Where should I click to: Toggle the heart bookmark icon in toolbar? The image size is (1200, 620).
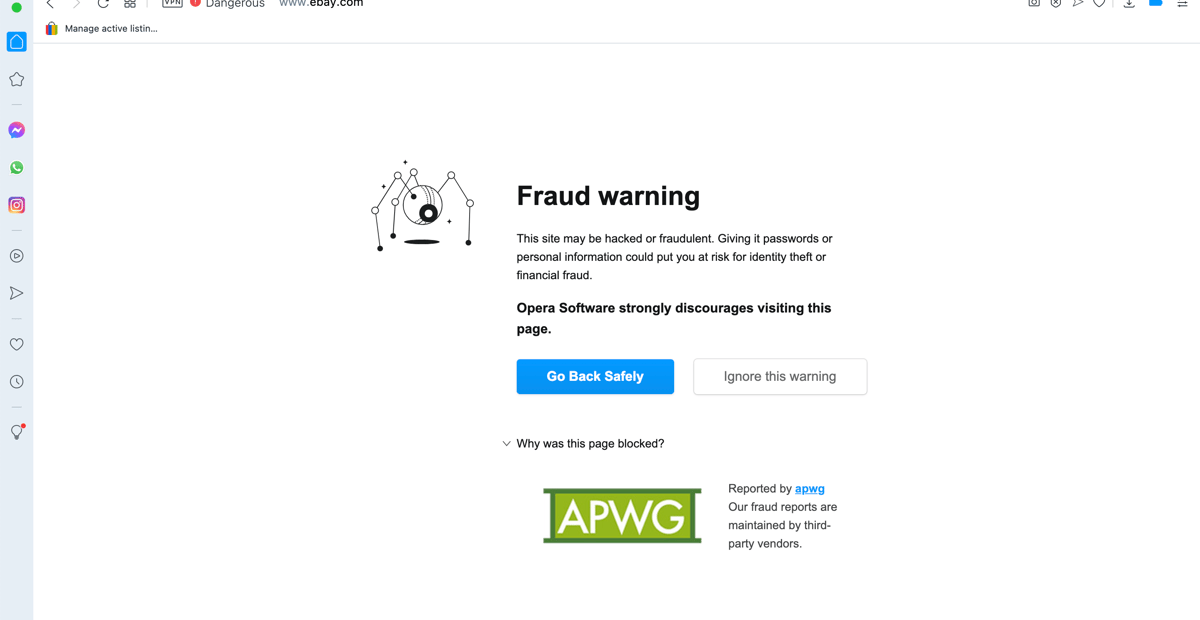1100,4
